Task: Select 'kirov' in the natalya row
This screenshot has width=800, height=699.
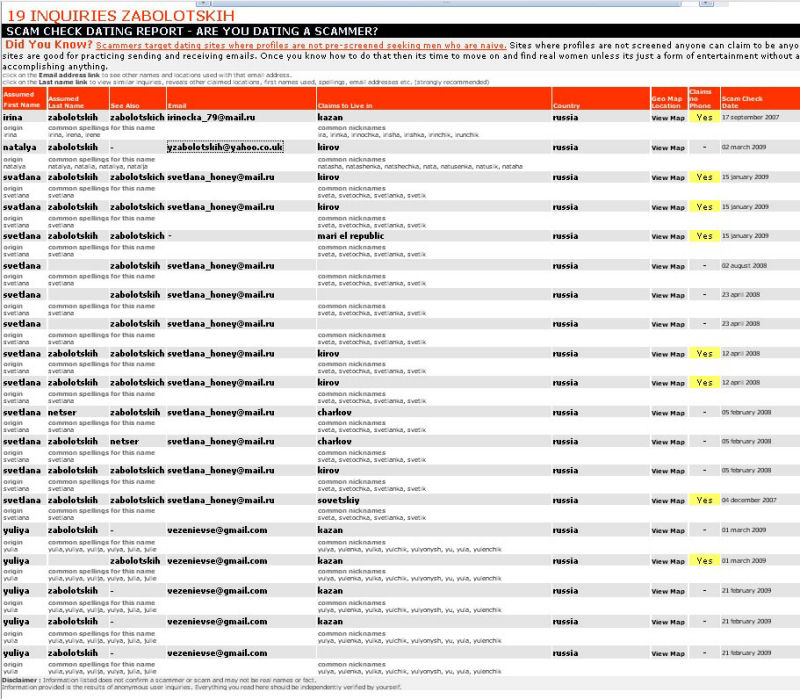Action: point(328,147)
